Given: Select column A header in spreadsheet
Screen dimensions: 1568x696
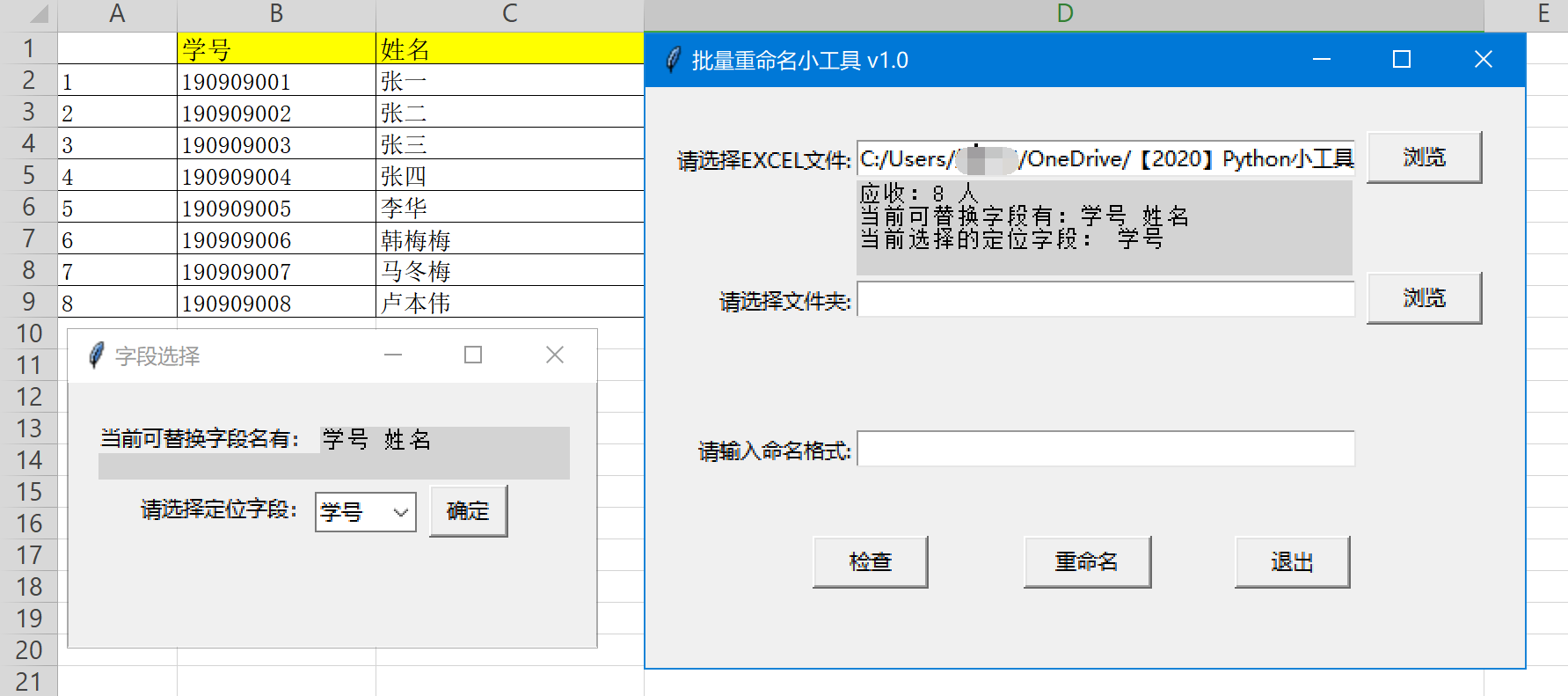Looking at the screenshot, I should tap(117, 14).
